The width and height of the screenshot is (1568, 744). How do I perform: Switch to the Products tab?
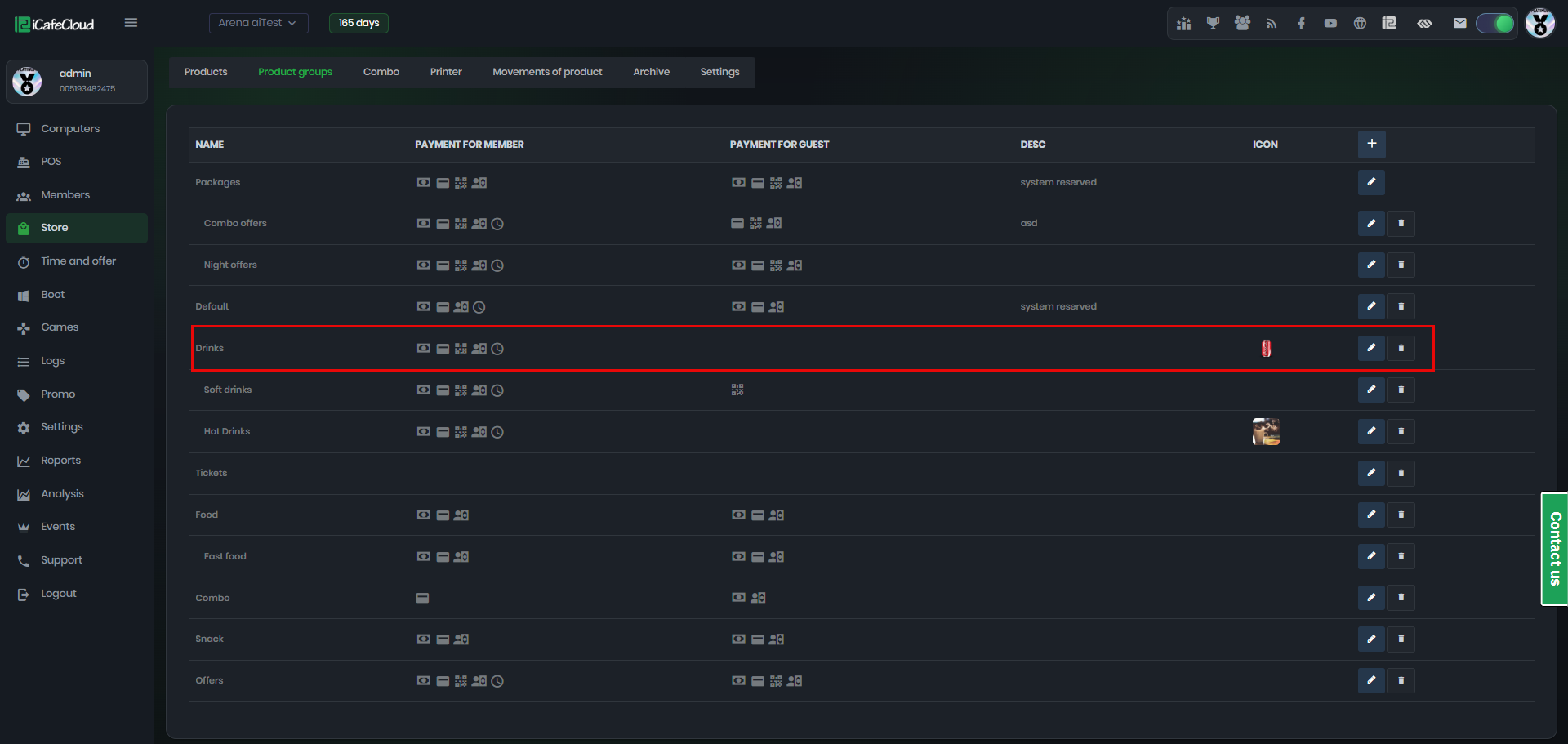click(206, 72)
